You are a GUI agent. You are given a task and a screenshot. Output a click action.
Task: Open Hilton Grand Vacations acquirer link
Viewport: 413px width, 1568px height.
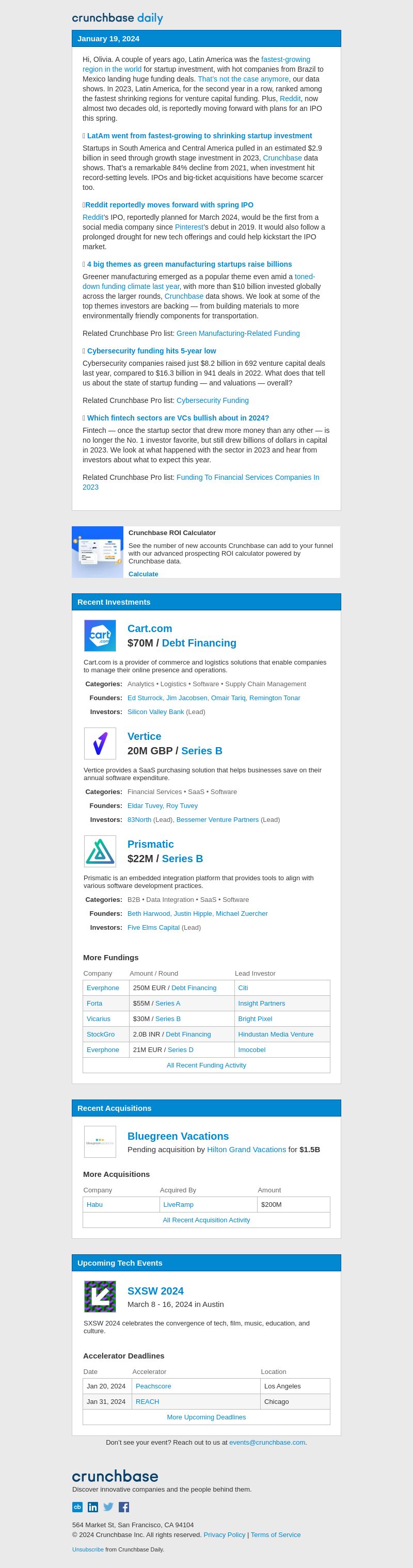[x=246, y=1149]
